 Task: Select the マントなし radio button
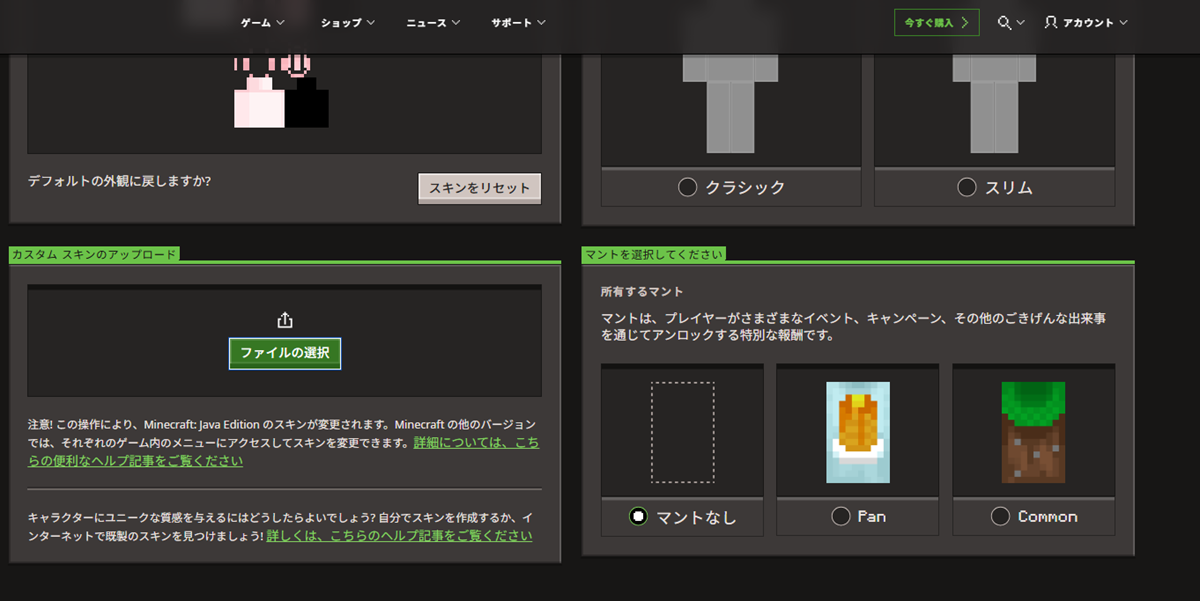pyautogui.click(x=638, y=516)
